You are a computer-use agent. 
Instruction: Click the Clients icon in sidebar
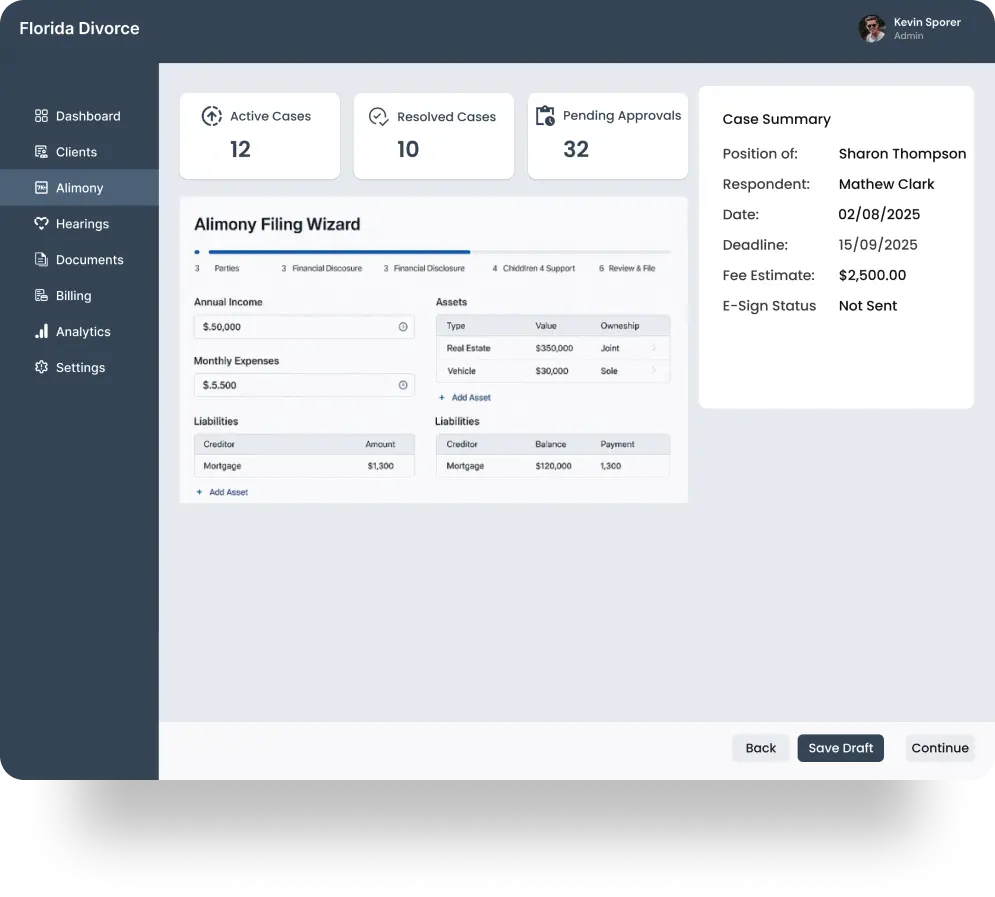click(x=41, y=152)
